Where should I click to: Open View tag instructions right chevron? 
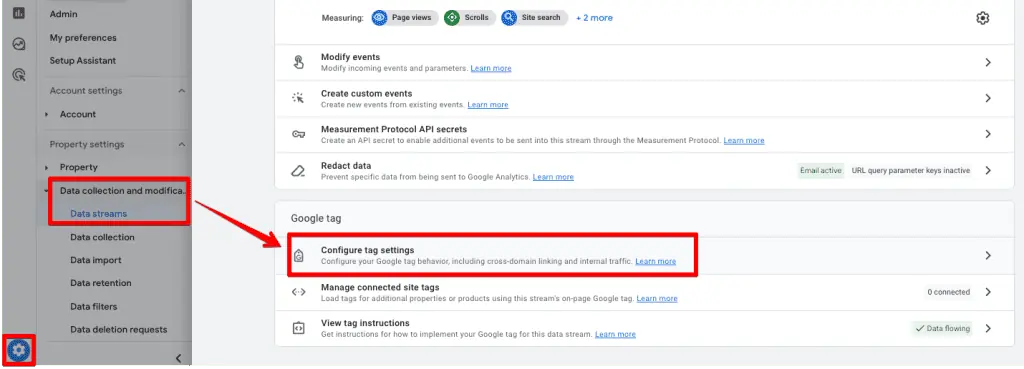coord(988,328)
